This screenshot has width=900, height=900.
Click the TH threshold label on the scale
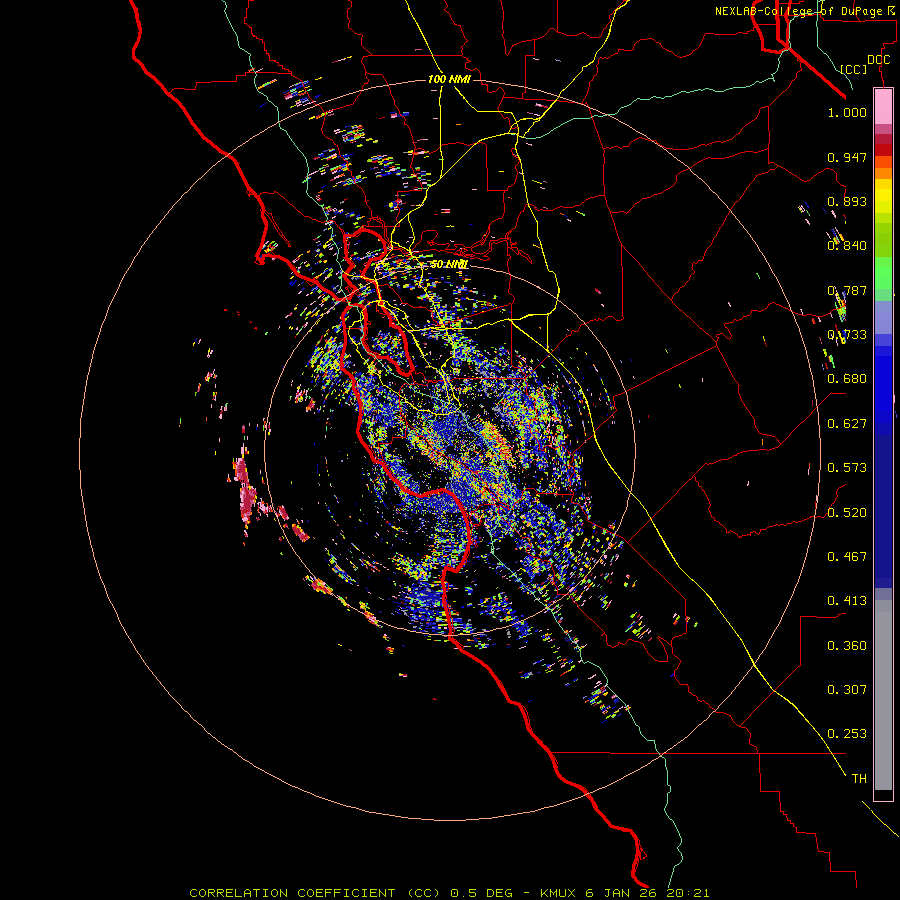click(859, 779)
